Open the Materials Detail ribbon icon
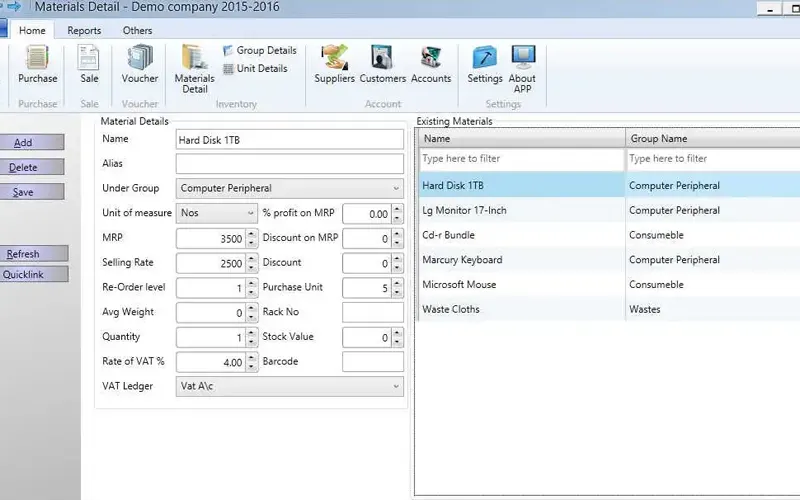 coord(194,69)
